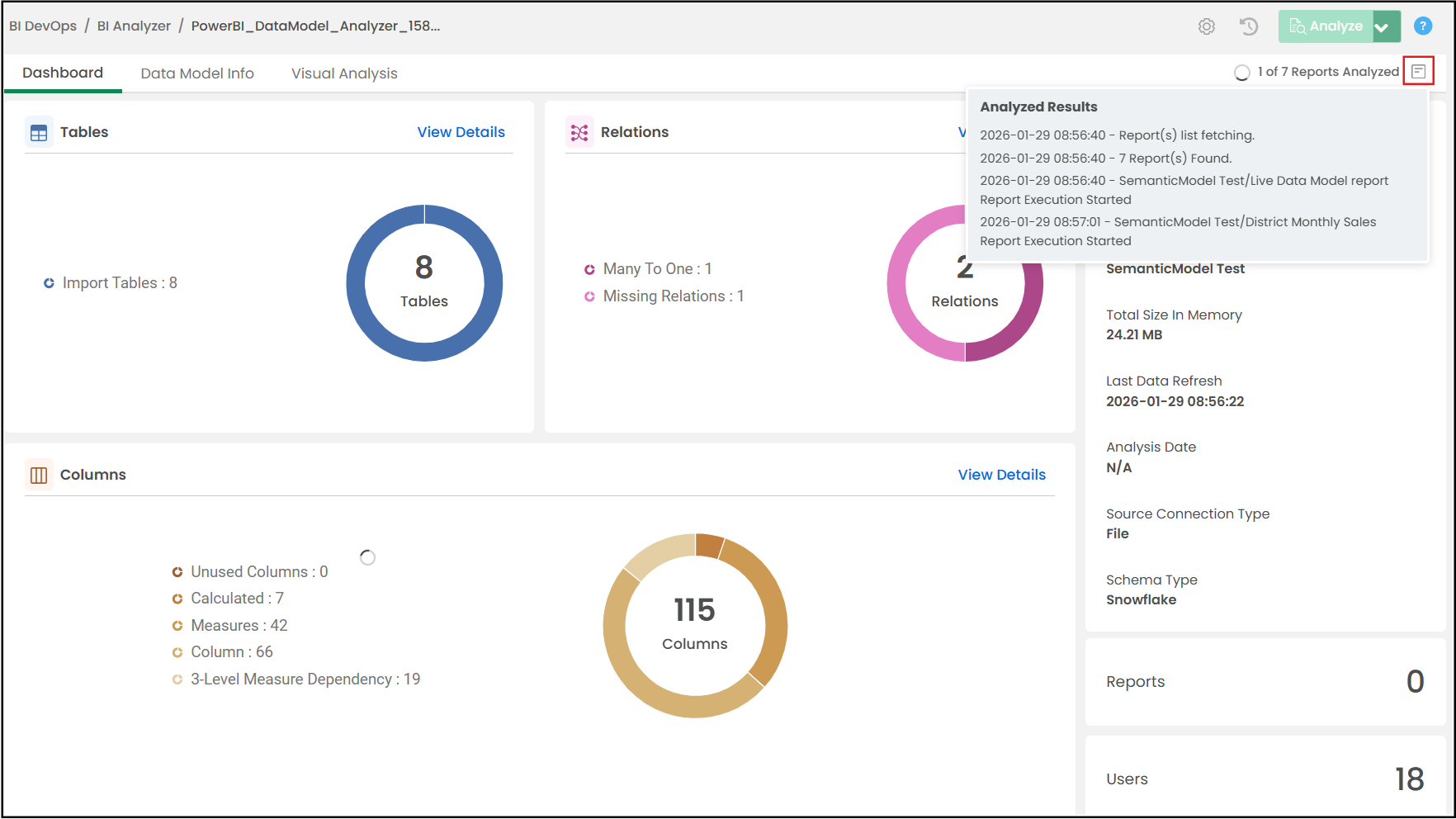Viewport: 1456px width, 819px height.
Task: Go to BI DevOps breadcrumb
Action: tap(43, 26)
